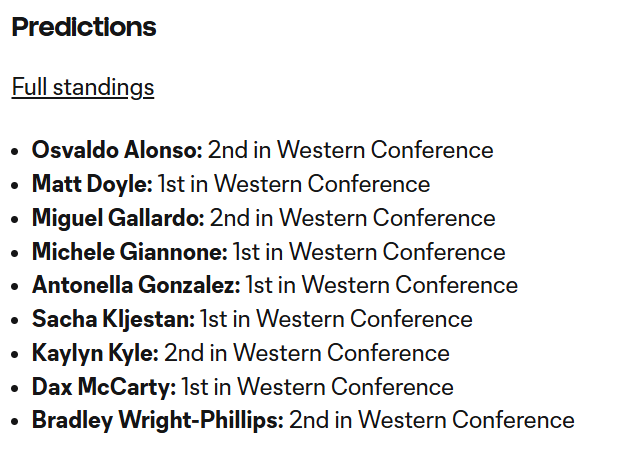Click Kaylyn Kyle's 2nd in Western Conference prediction
The width and height of the screenshot is (622, 453).
tap(307, 354)
